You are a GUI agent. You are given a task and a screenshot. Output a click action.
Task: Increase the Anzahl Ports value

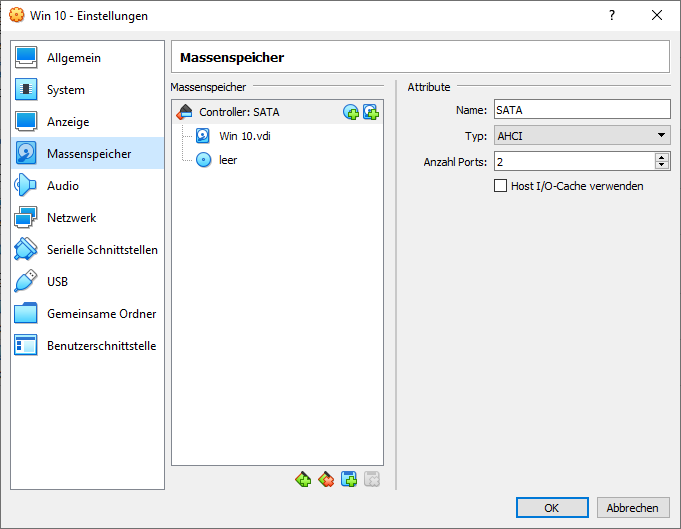662,157
